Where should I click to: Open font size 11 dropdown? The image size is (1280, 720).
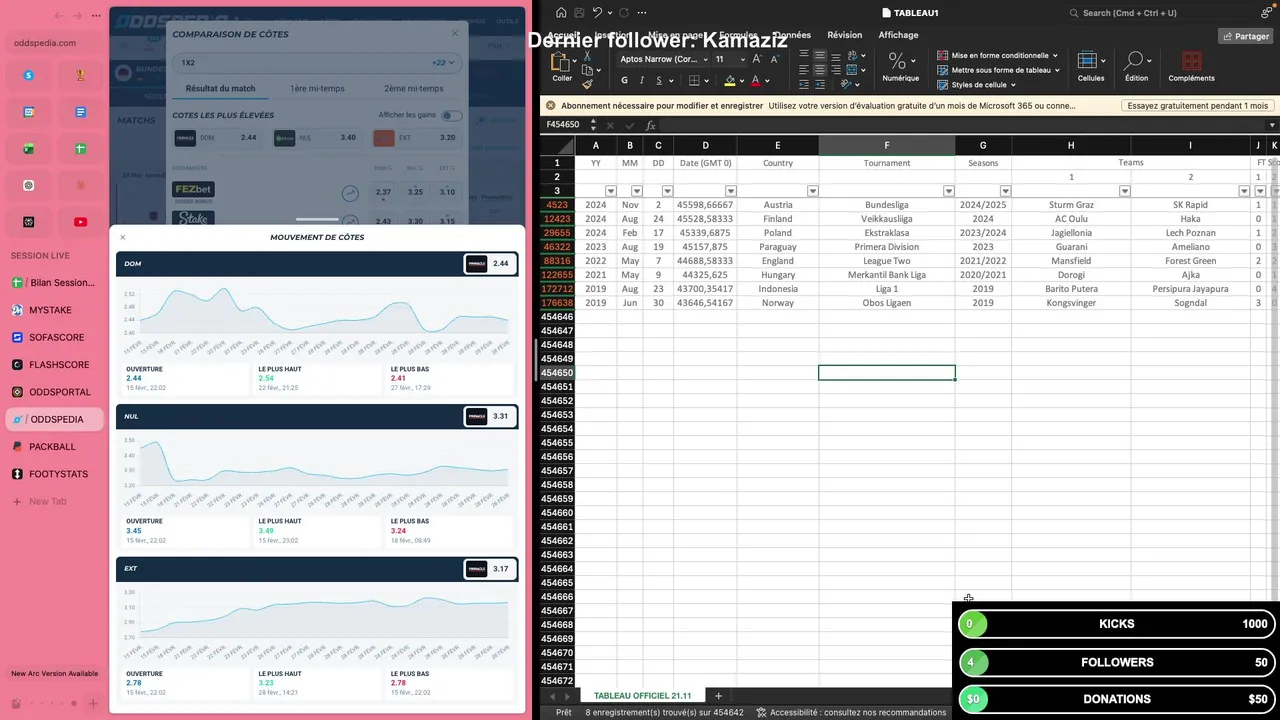742,59
